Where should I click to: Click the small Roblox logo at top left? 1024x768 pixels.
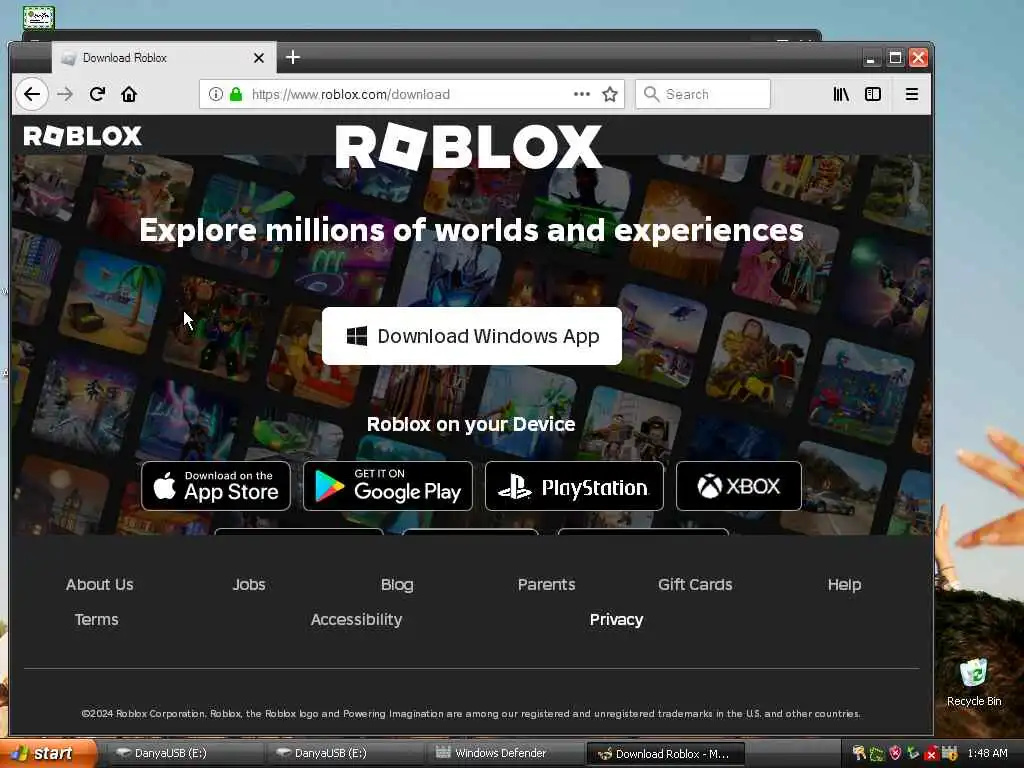[x=82, y=136]
